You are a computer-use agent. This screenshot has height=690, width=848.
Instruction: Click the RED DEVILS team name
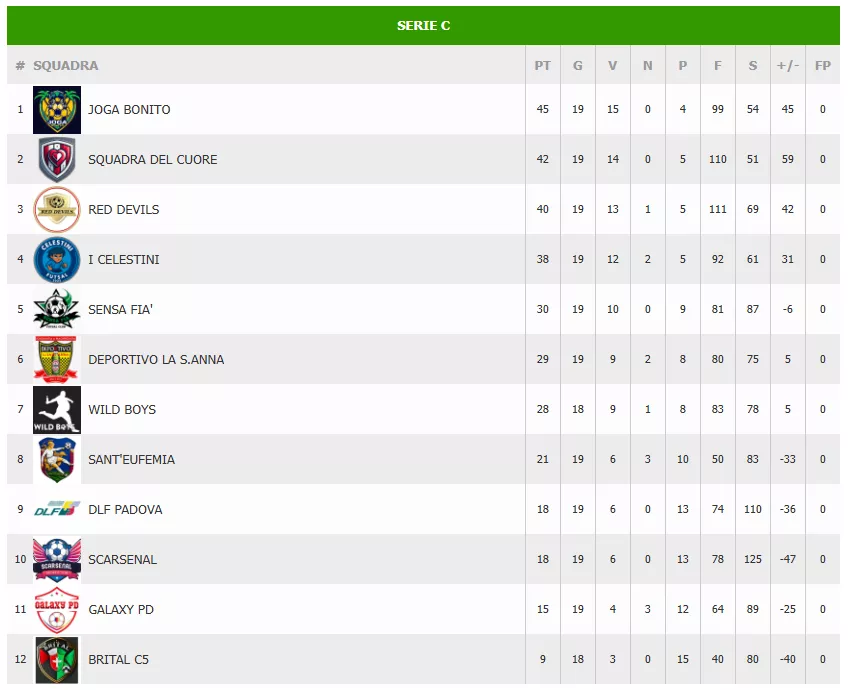click(124, 210)
